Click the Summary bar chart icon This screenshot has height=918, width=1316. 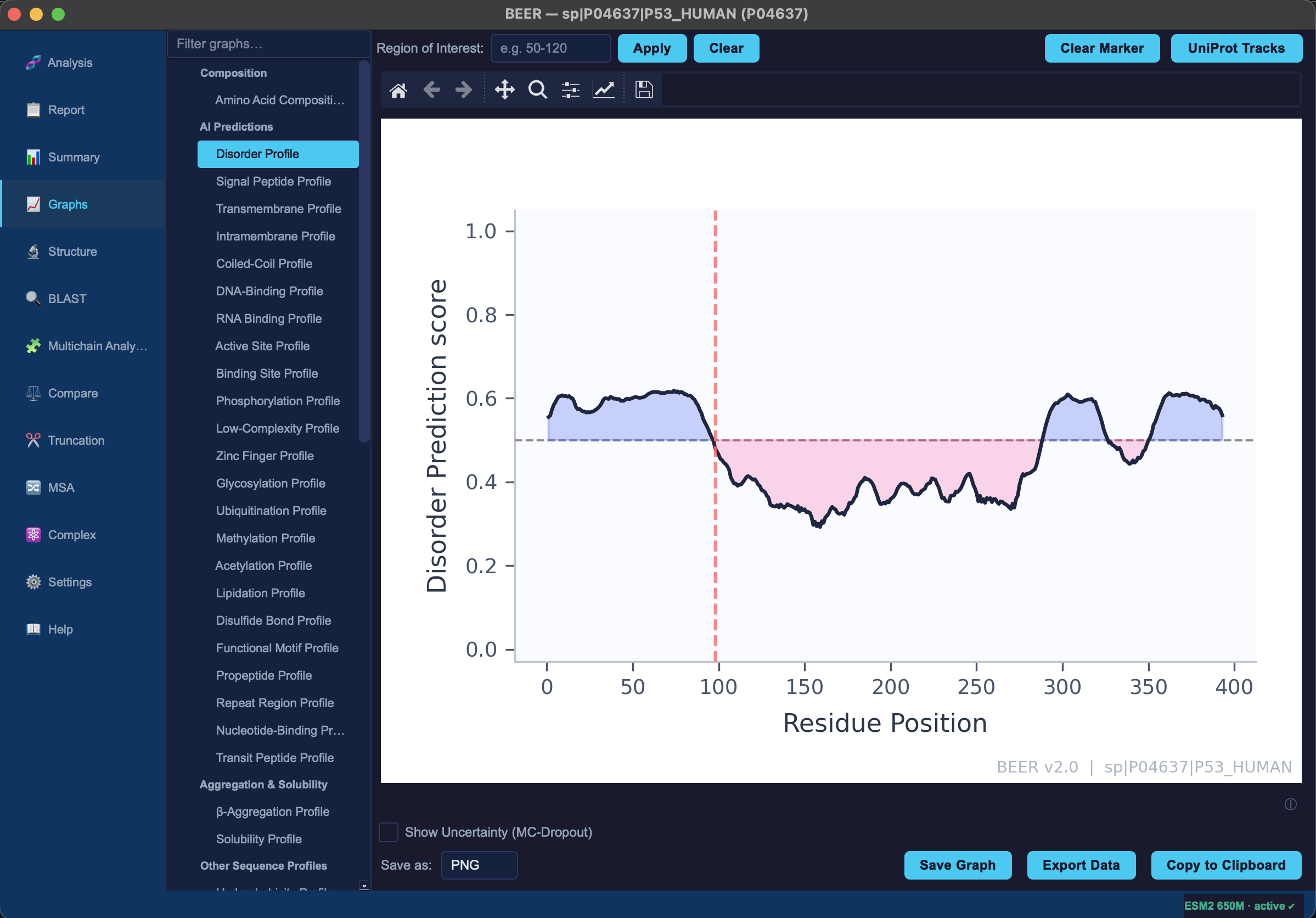(33, 157)
